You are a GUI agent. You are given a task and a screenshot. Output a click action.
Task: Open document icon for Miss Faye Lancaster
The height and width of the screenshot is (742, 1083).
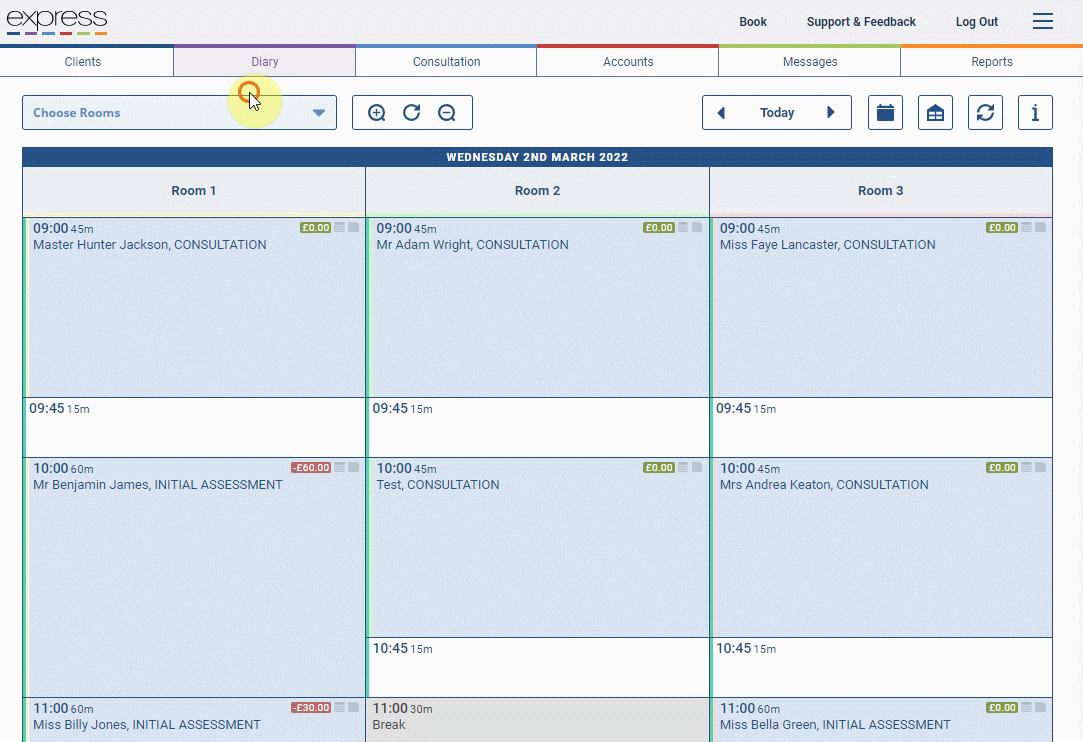point(1040,227)
